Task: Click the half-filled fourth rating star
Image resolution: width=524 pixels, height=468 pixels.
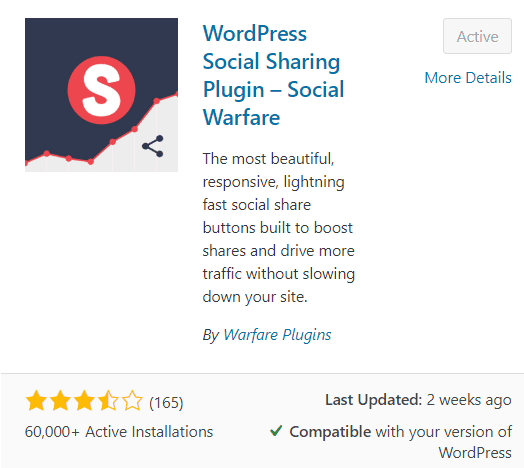Action: point(108,400)
